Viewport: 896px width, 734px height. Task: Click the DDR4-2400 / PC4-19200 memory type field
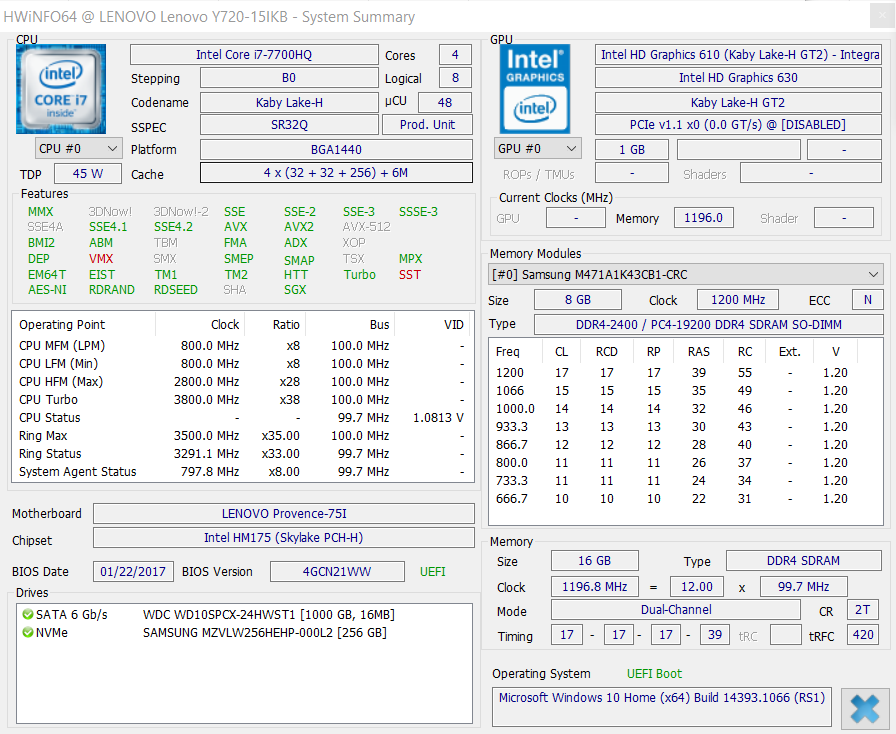709,325
